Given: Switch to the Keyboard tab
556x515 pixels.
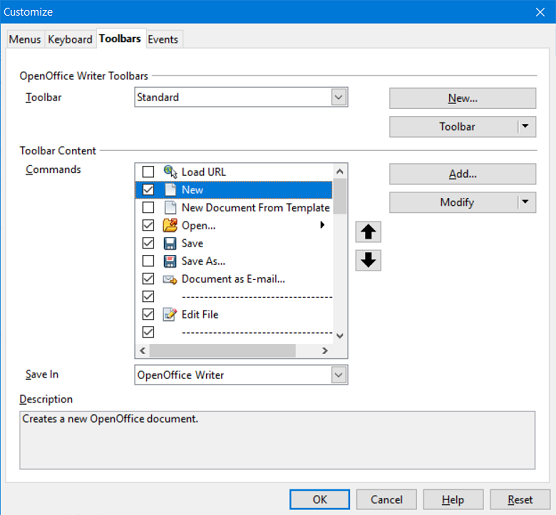Looking at the screenshot, I should tap(70, 39).
